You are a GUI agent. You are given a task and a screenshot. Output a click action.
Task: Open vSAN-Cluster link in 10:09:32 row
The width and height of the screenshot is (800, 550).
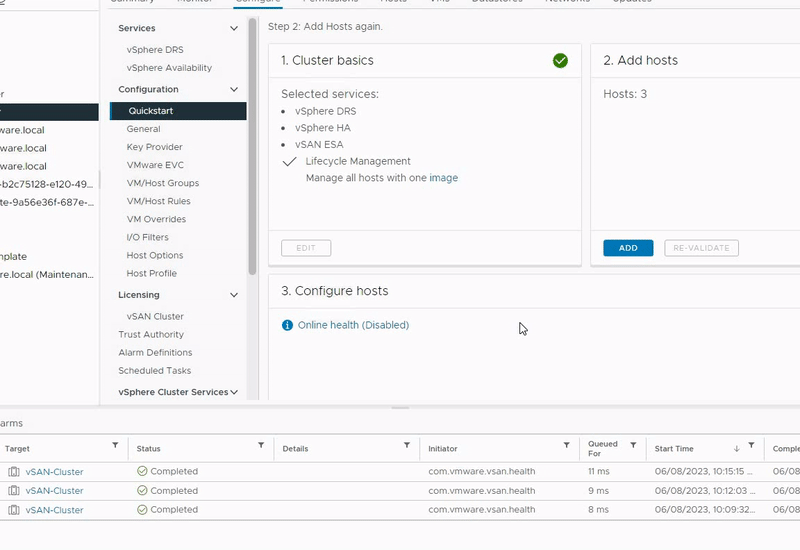click(55, 510)
